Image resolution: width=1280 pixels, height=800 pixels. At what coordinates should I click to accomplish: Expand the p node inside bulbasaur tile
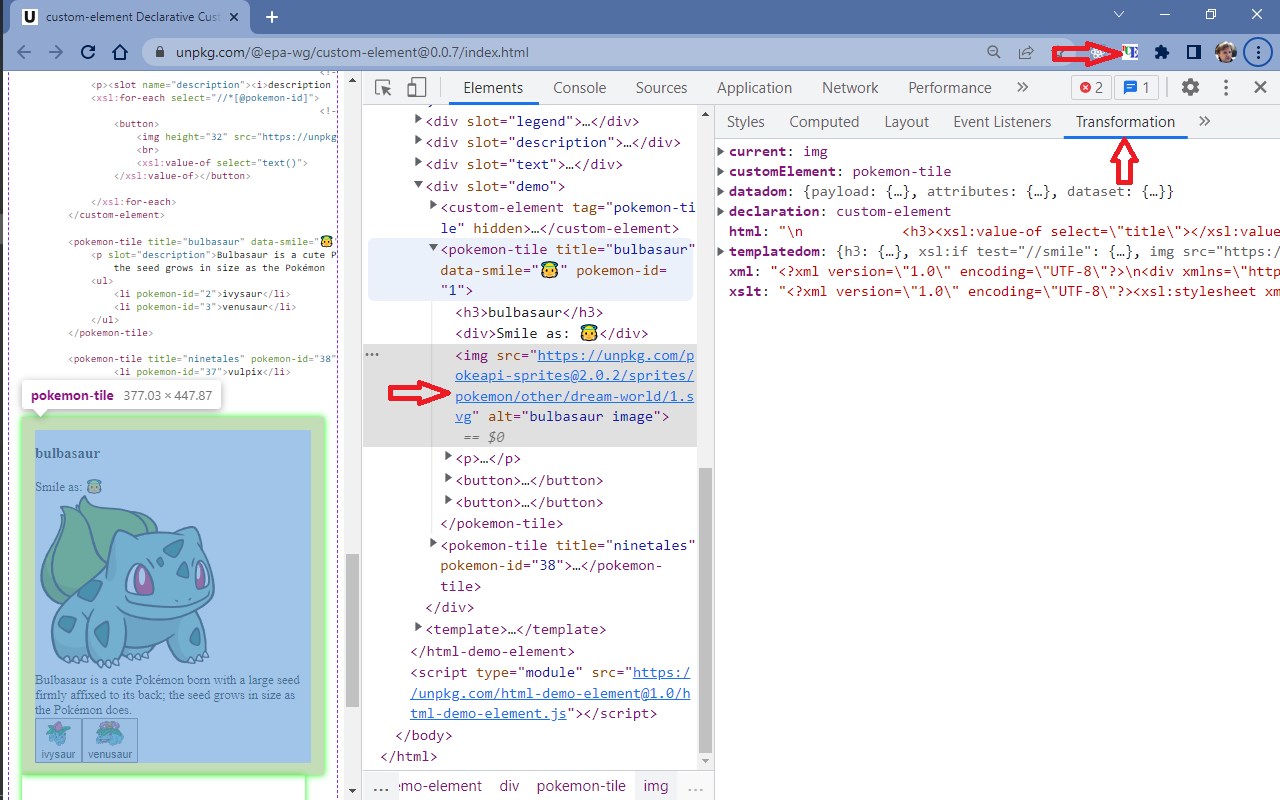coord(449,458)
